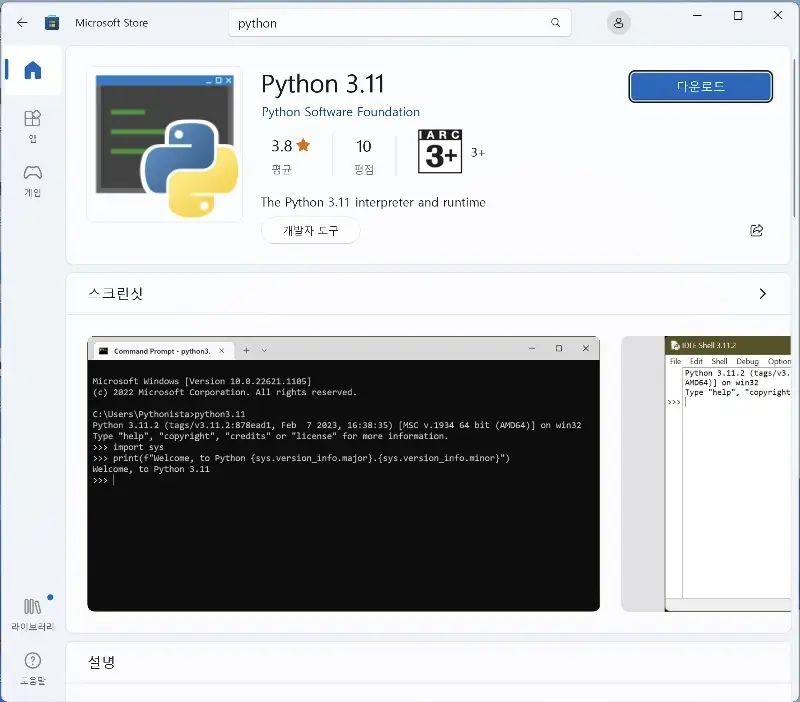Click the Python 3.11 app logo
Screen dimensions: 800x702
[x=164, y=144]
